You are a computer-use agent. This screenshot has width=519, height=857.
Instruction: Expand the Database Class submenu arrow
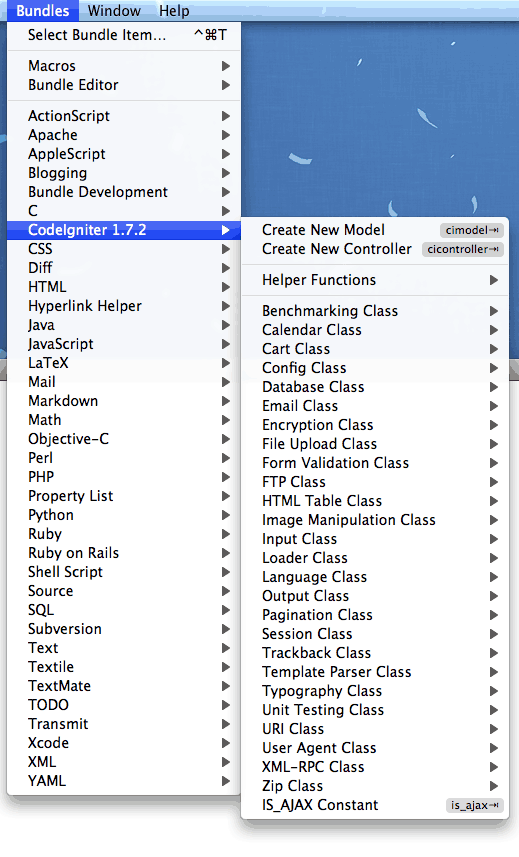tap(493, 387)
